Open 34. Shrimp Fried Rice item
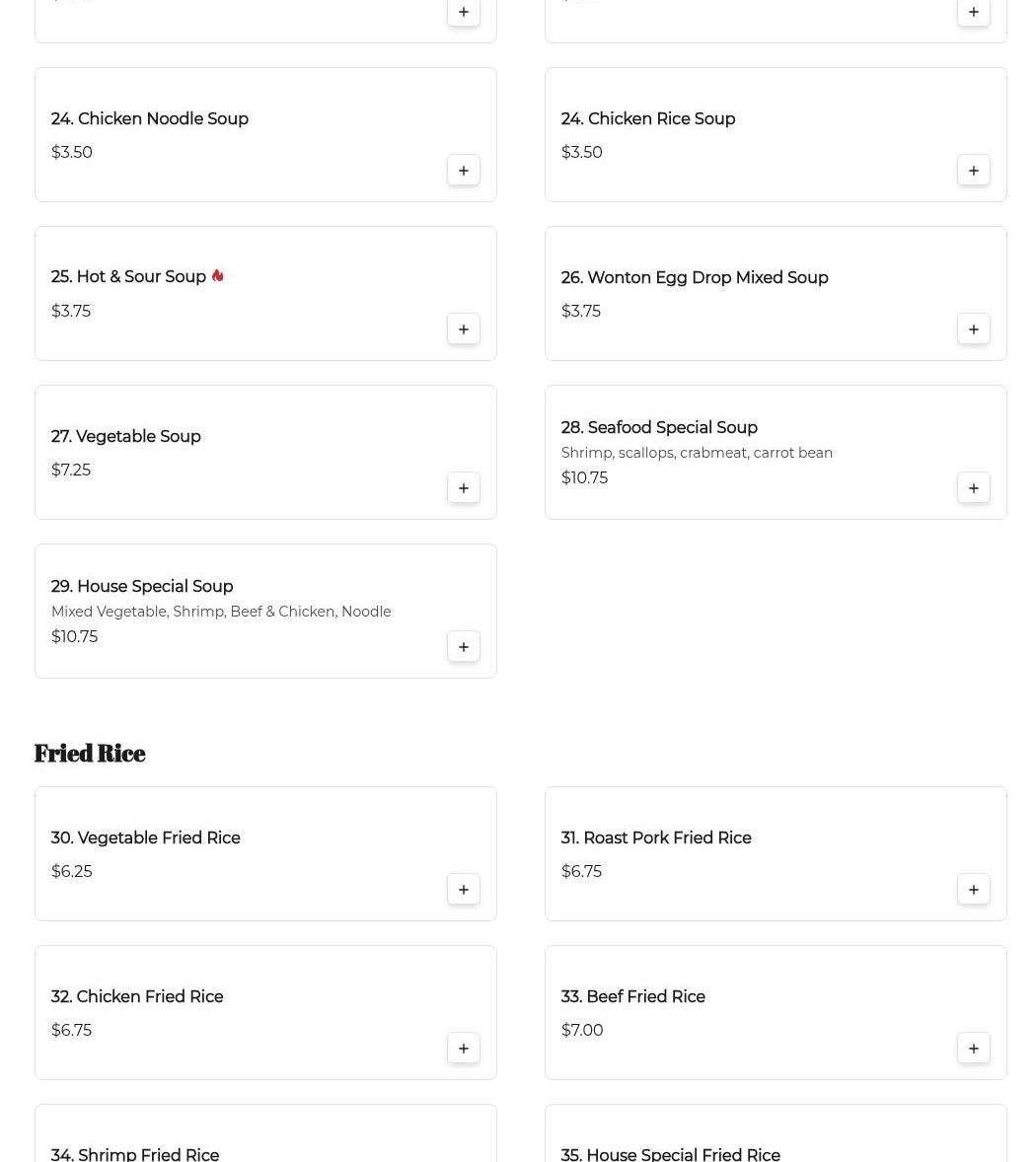The height and width of the screenshot is (1162, 1036). pyautogui.click(x=135, y=1153)
